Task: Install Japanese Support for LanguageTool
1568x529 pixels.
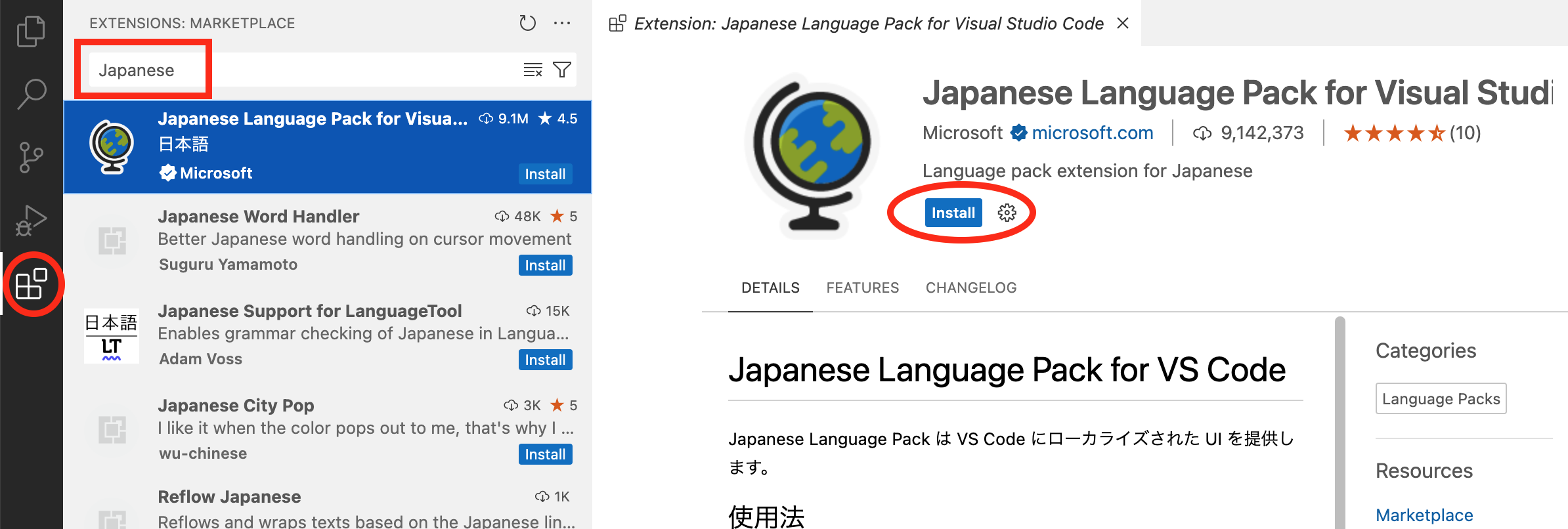Action: pos(545,360)
